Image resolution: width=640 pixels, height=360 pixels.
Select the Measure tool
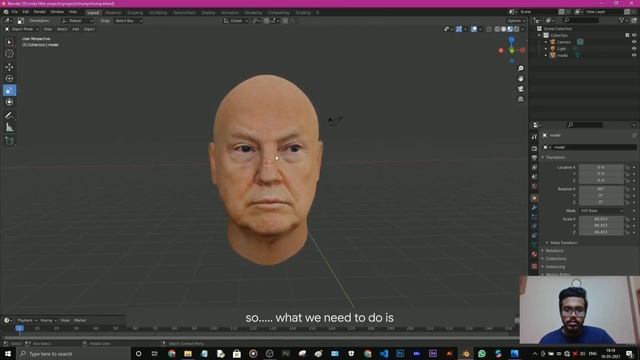9,128
